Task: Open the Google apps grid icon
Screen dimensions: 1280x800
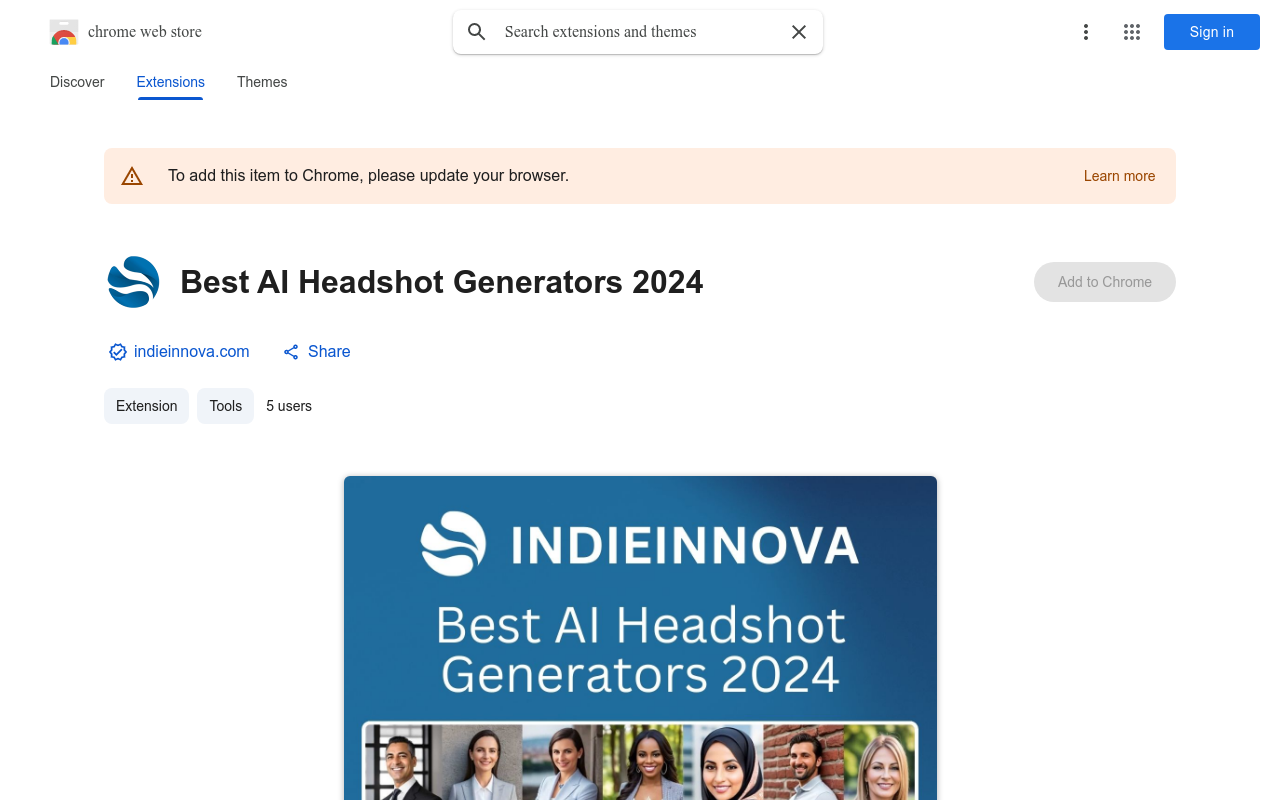Action: click(x=1132, y=32)
